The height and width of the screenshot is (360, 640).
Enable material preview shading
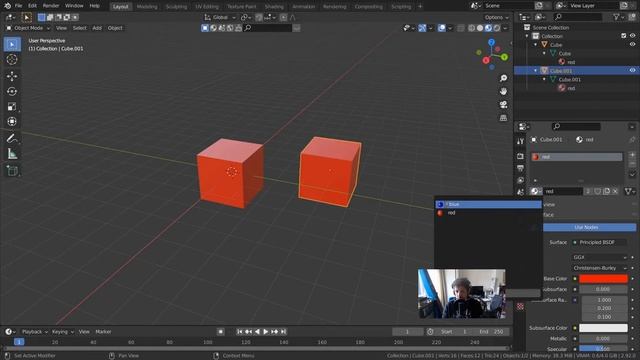pyautogui.click(x=488, y=28)
